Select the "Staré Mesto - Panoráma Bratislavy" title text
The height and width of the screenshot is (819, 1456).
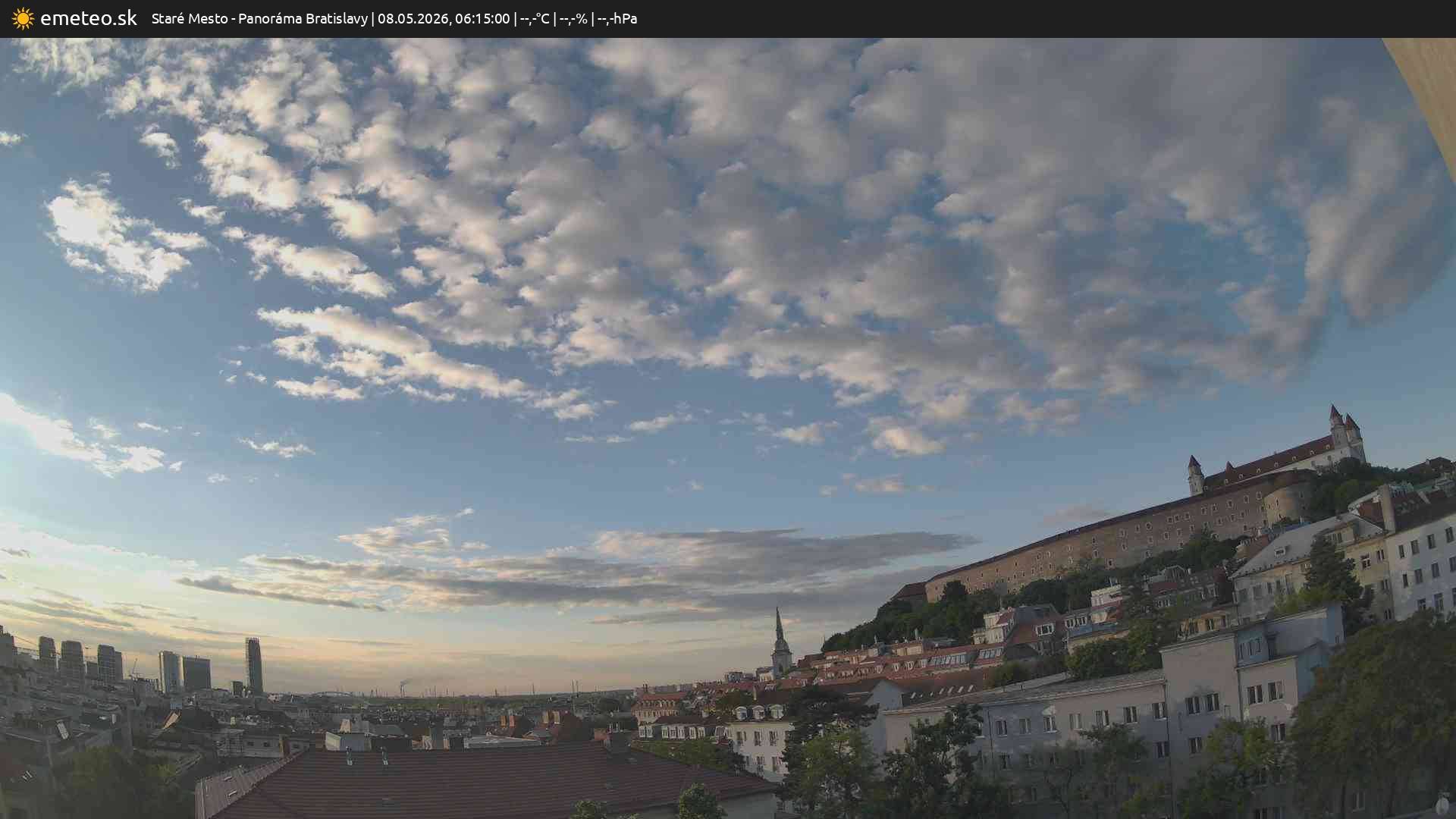tap(259, 18)
